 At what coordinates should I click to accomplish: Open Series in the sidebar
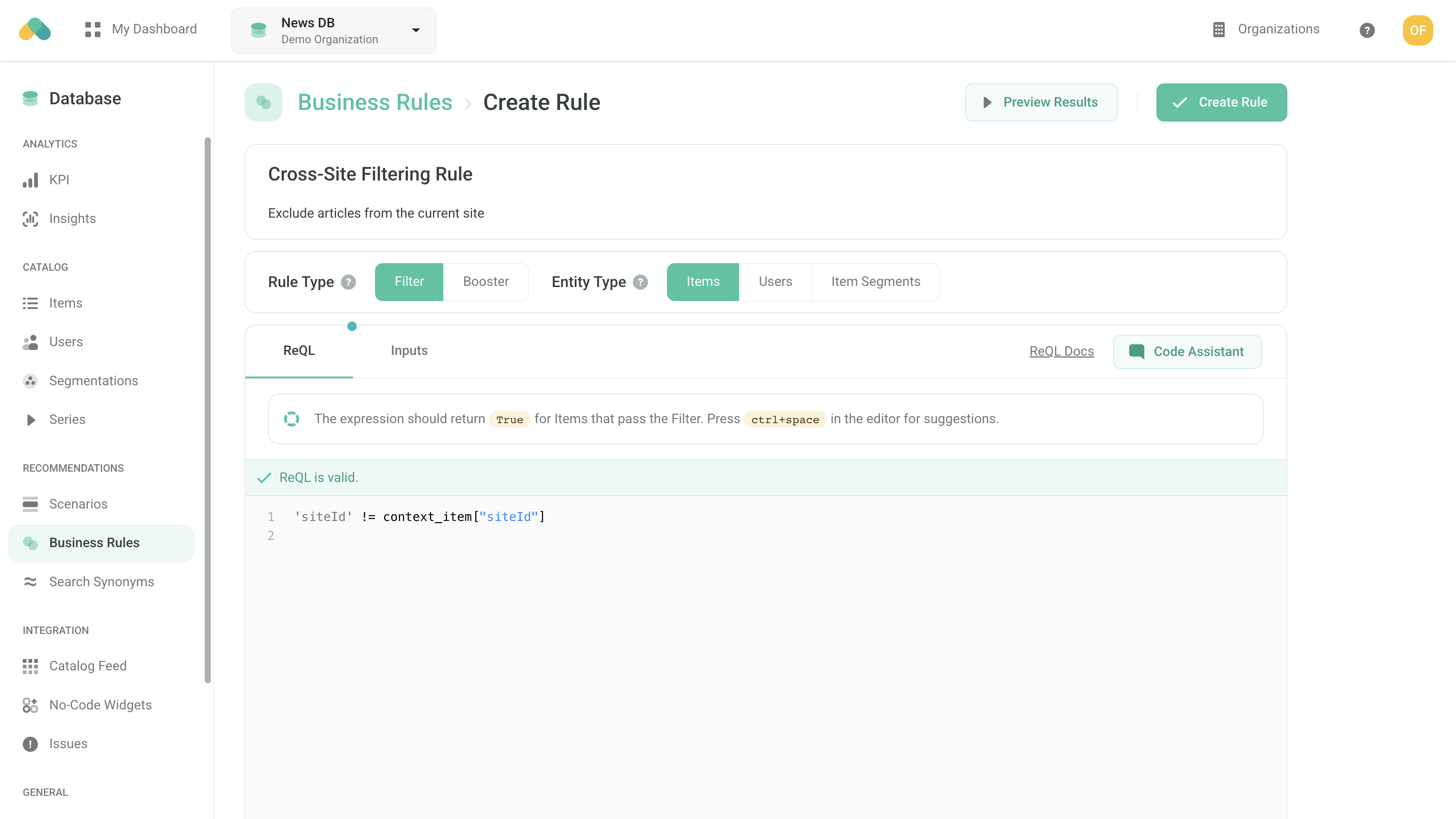(x=102, y=419)
